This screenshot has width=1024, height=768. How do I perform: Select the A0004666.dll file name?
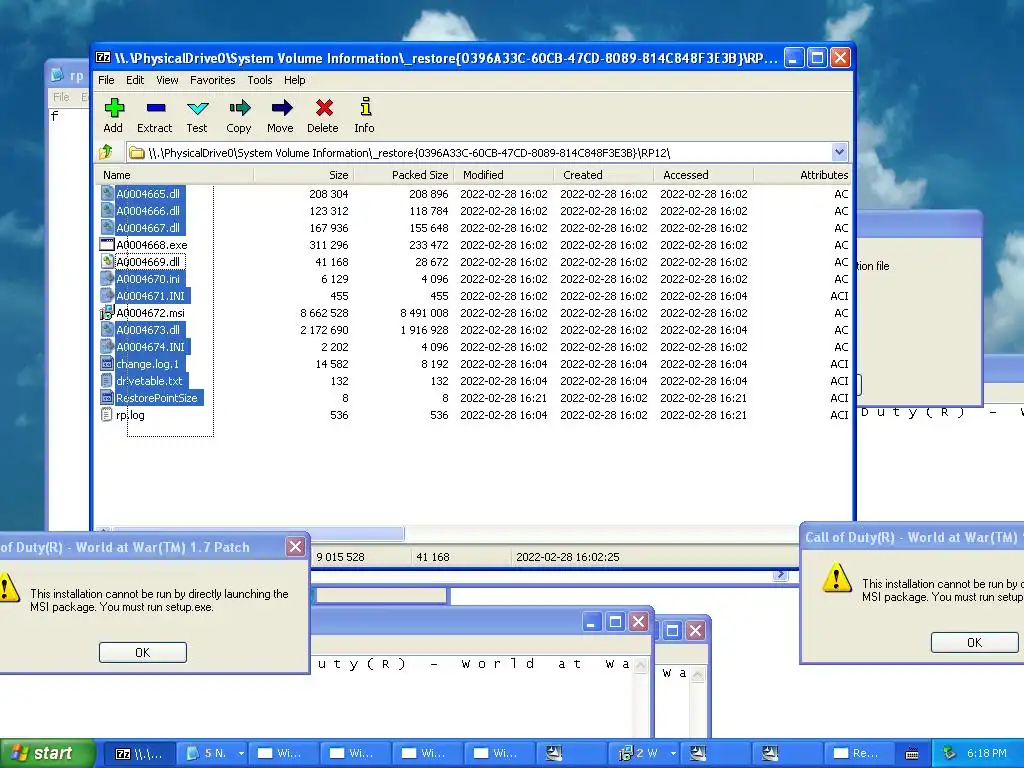click(x=148, y=211)
